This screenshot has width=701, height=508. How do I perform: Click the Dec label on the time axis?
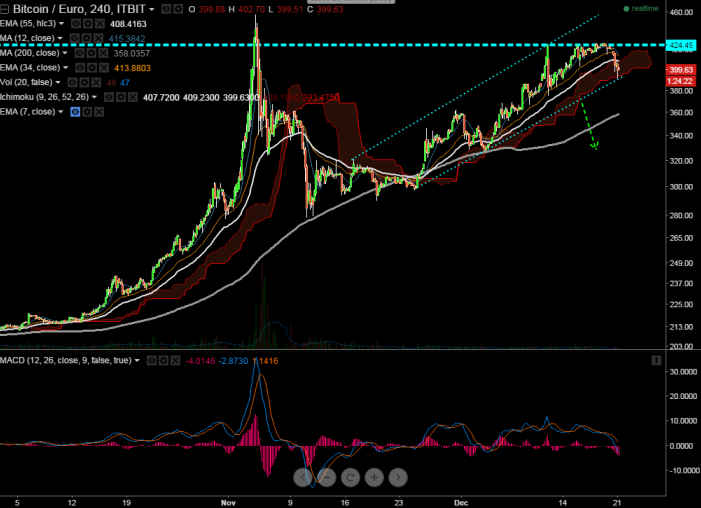coord(460,503)
